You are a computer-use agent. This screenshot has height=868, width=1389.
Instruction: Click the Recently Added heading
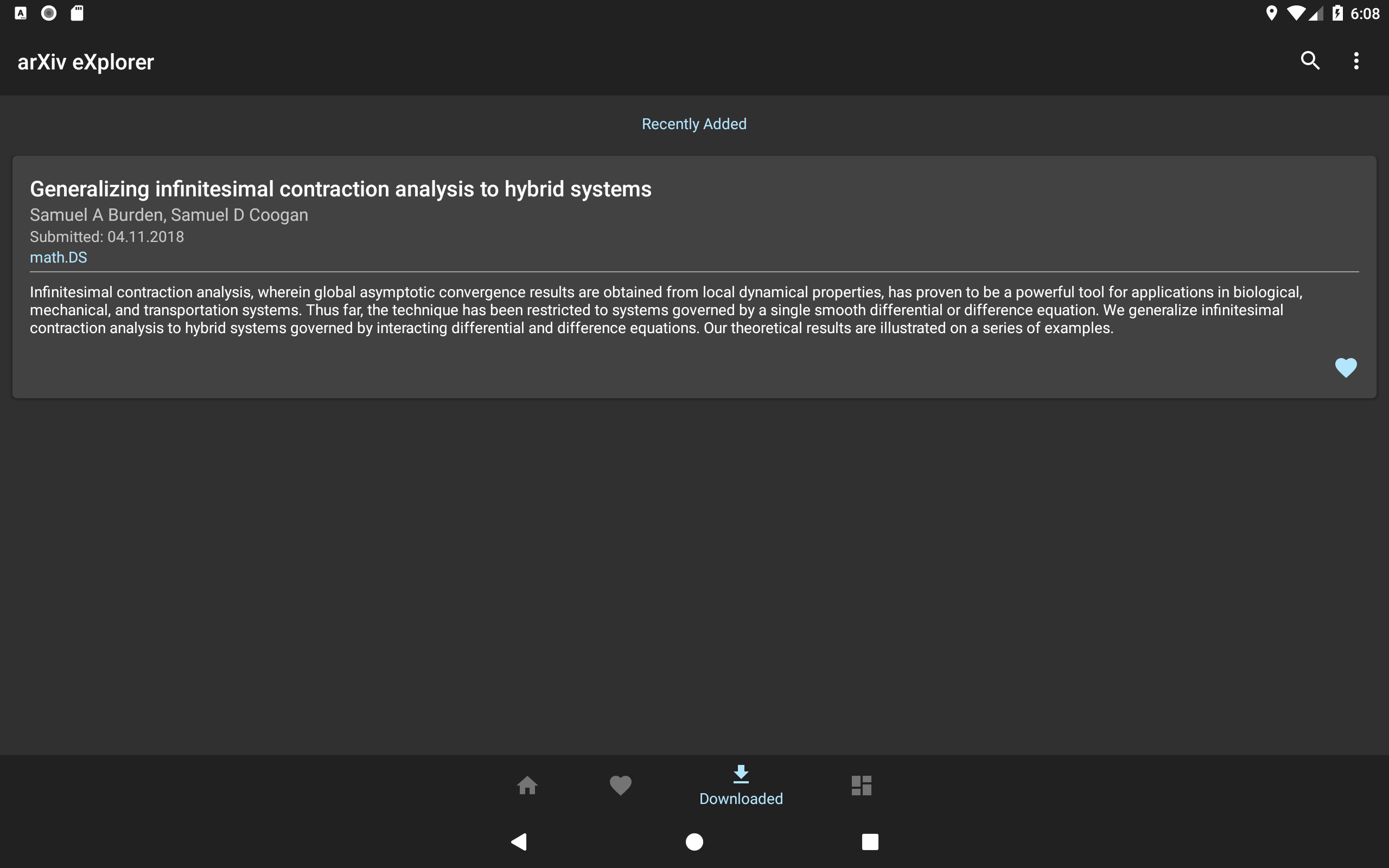(694, 124)
